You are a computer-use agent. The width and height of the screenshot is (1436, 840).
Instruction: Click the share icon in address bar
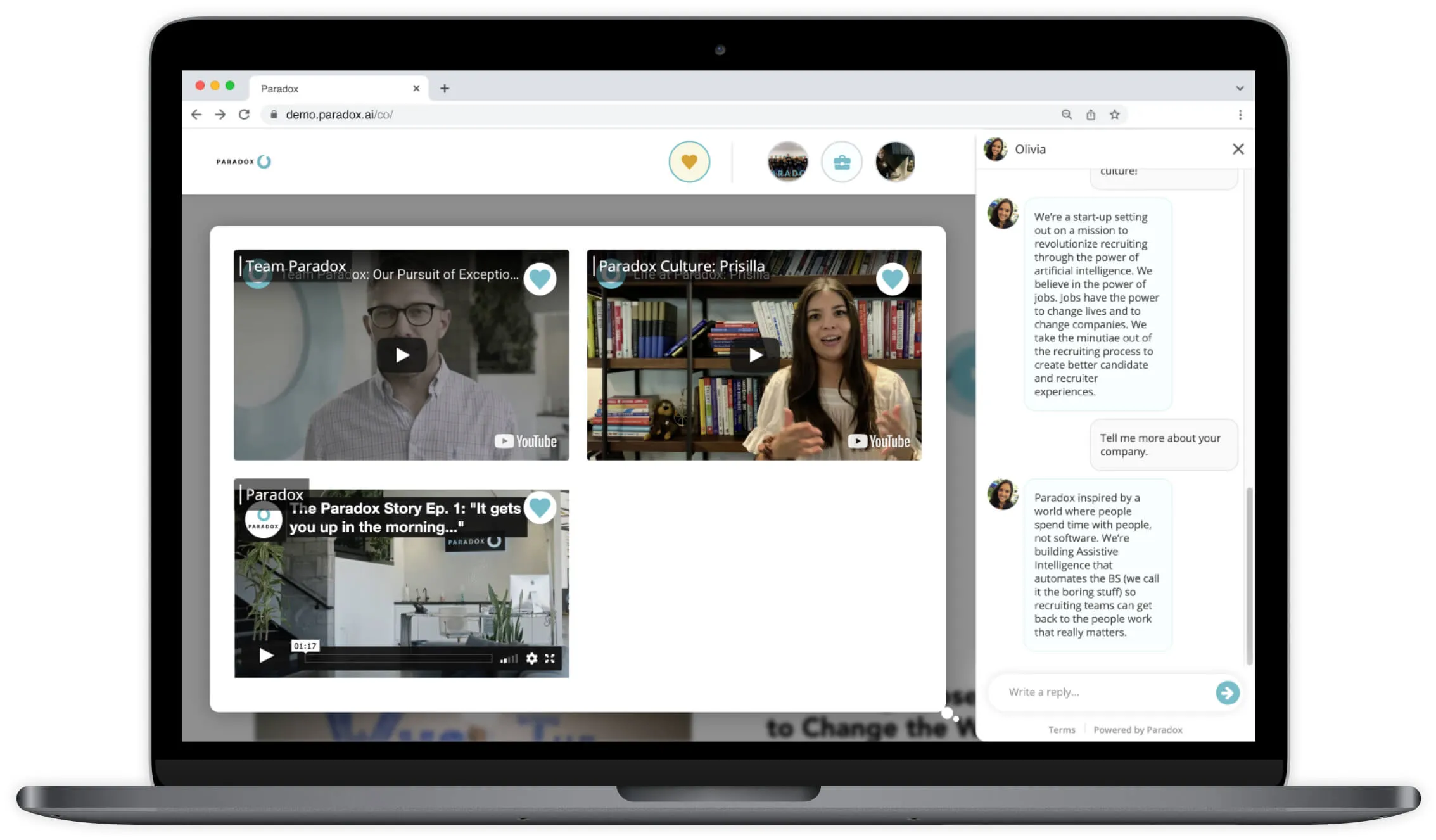point(1090,115)
